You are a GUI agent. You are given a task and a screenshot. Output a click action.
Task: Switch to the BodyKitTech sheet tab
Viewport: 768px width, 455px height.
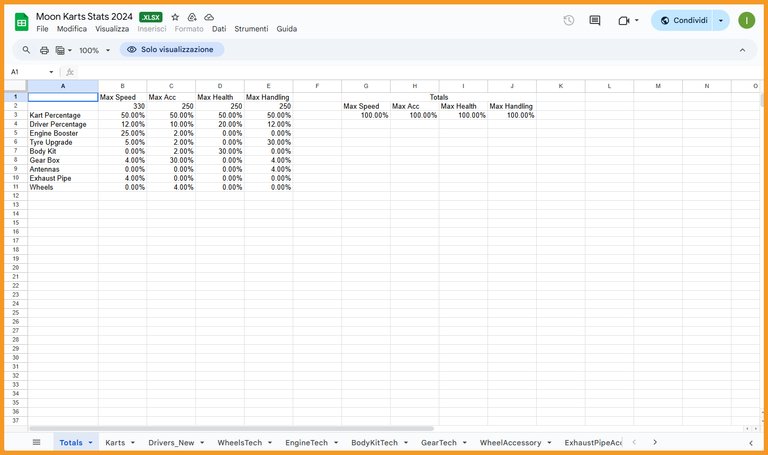pyautogui.click(x=374, y=443)
